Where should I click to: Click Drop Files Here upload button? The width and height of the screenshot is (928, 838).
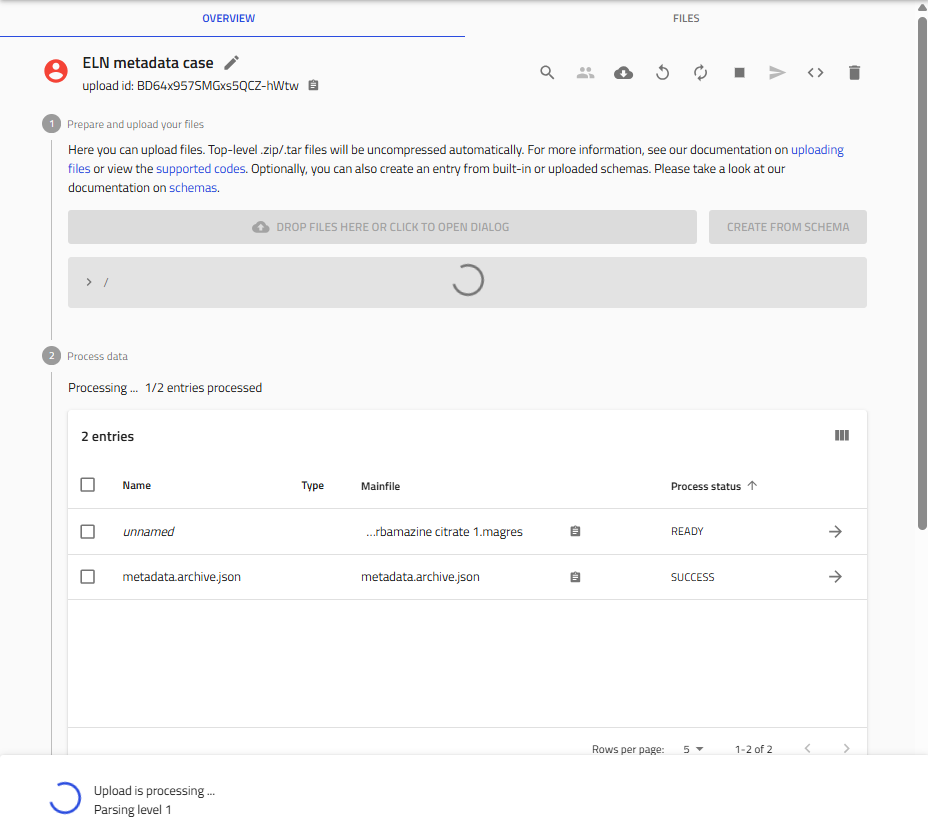382,227
